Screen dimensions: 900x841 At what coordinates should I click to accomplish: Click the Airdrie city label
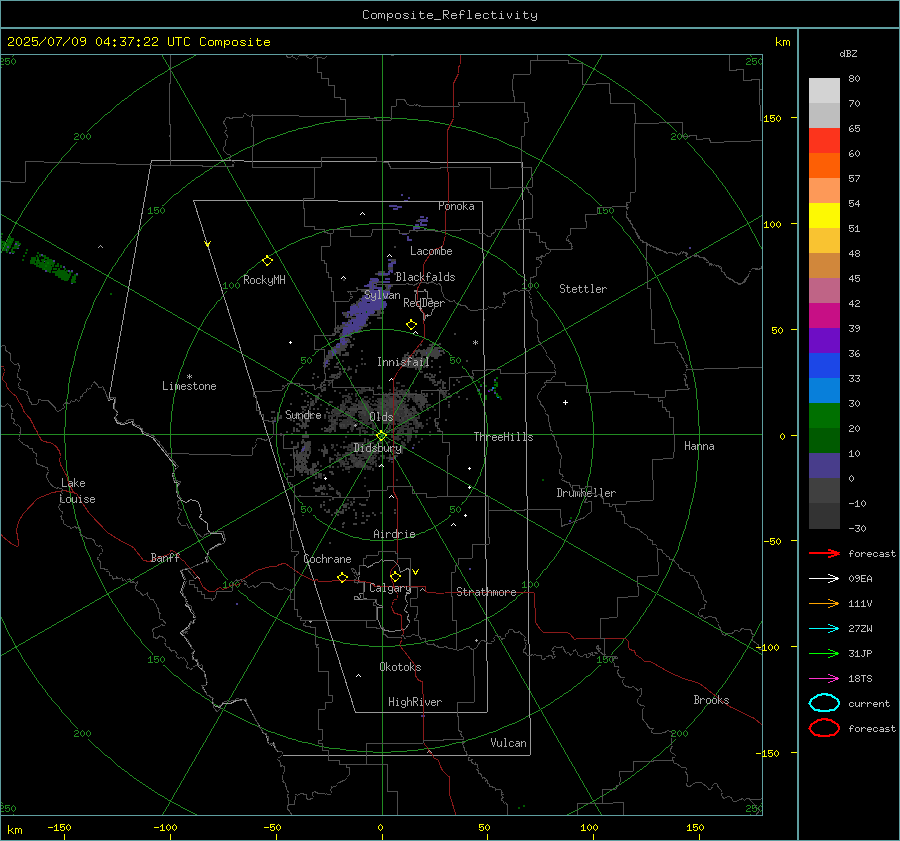(394, 534)
